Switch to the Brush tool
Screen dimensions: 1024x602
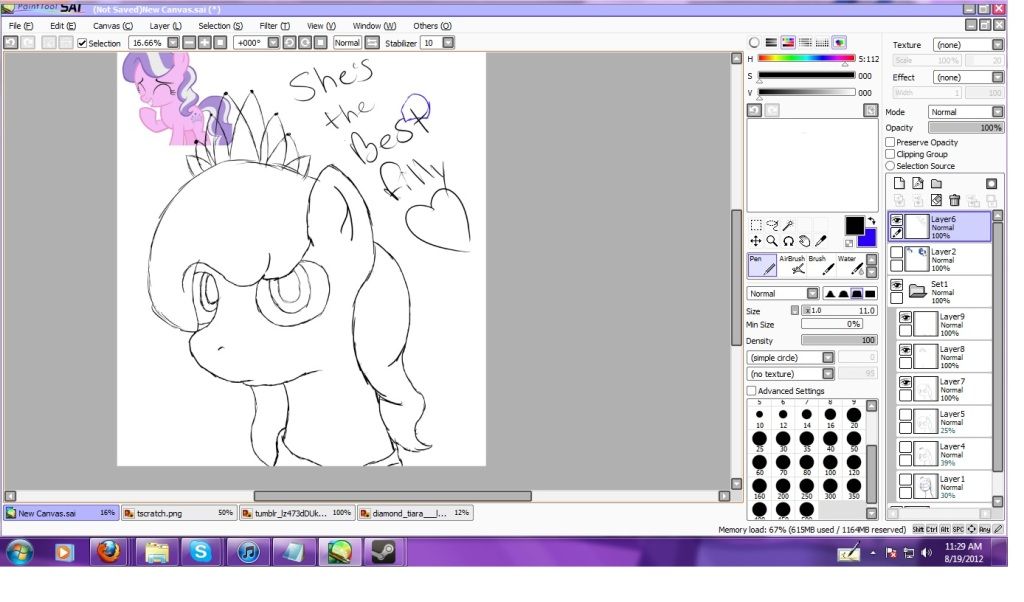tap(820, 265)
